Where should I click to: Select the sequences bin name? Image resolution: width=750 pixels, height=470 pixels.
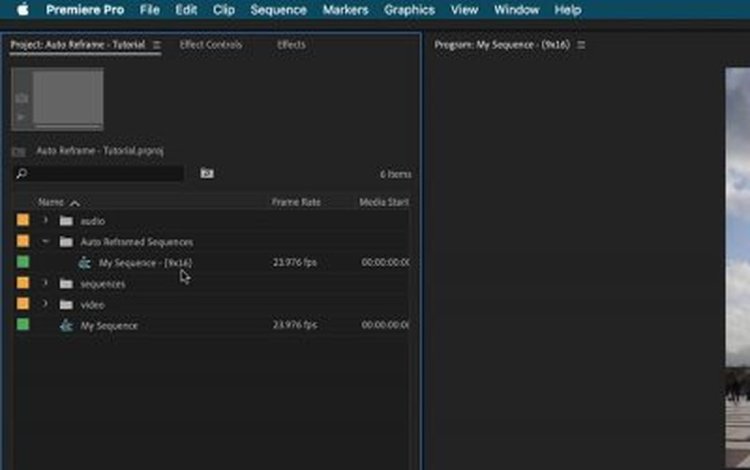pos(103,284)
